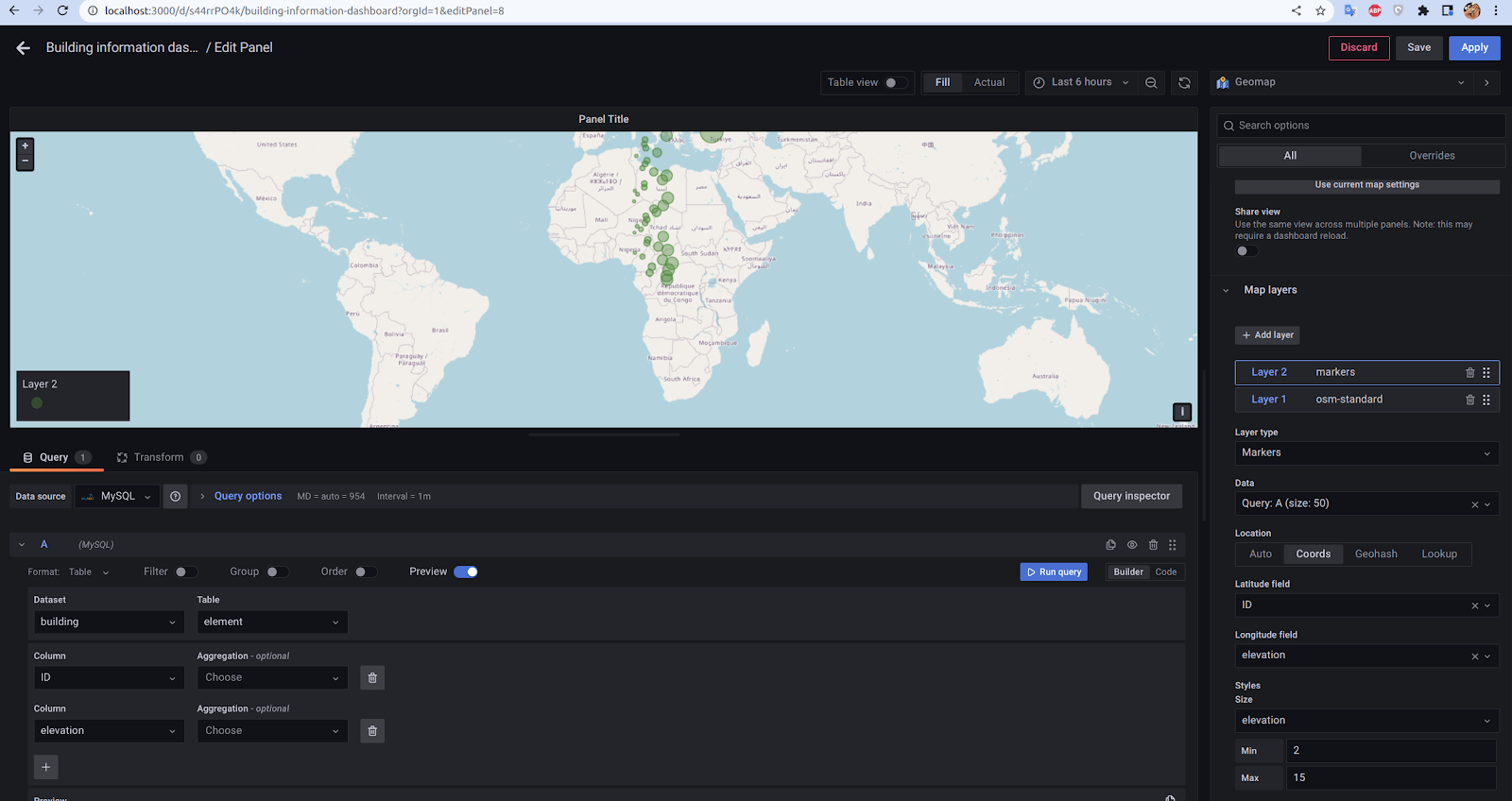
Task: Remove the ID column row
Action: point(372,678)
